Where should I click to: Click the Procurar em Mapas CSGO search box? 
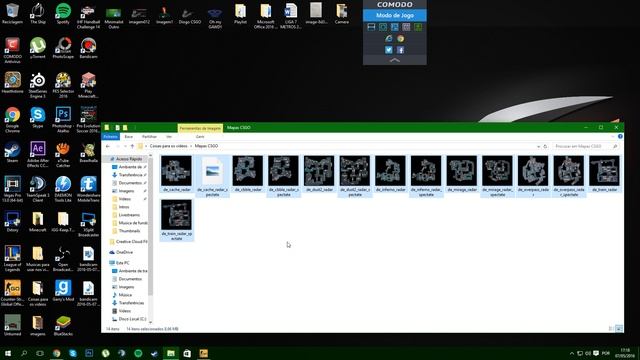tap(585, 146)
